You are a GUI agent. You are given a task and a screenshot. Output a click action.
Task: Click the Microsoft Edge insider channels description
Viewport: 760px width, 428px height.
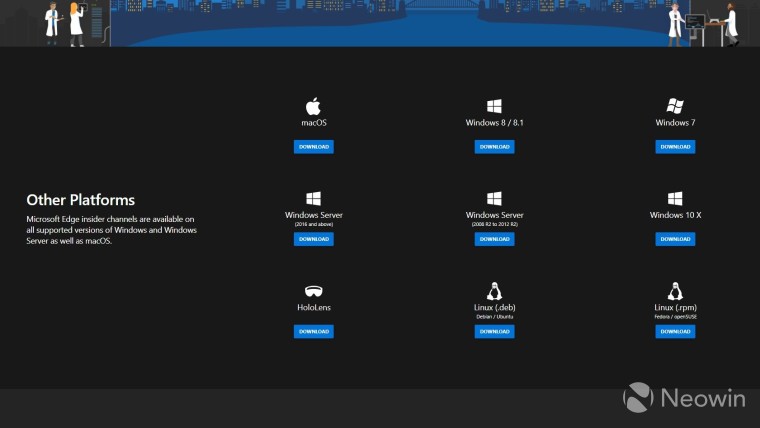point(111,230)
